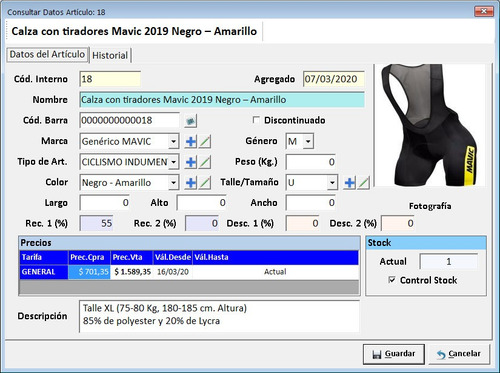Click the Alto field

tap(202, 203)
